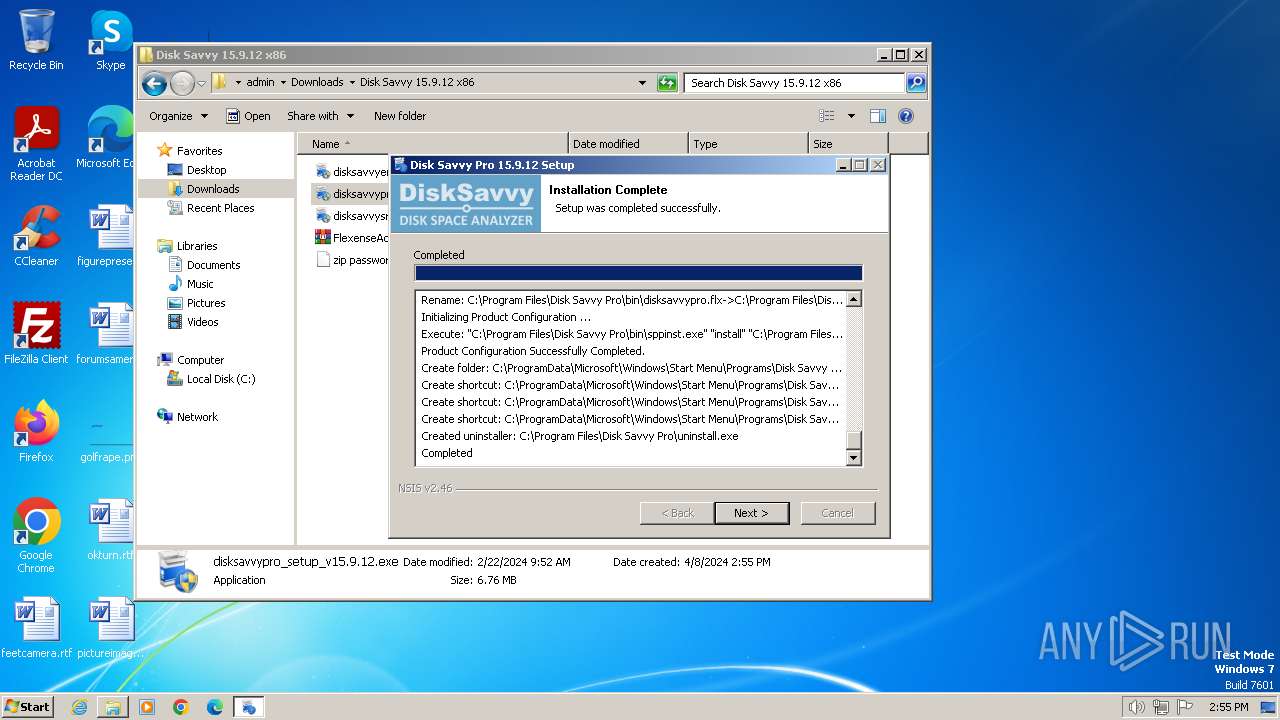The image size is (1280, 720).
Task: Launch Acrobat Reader DC desktop icon
Action: coord(36,145)
